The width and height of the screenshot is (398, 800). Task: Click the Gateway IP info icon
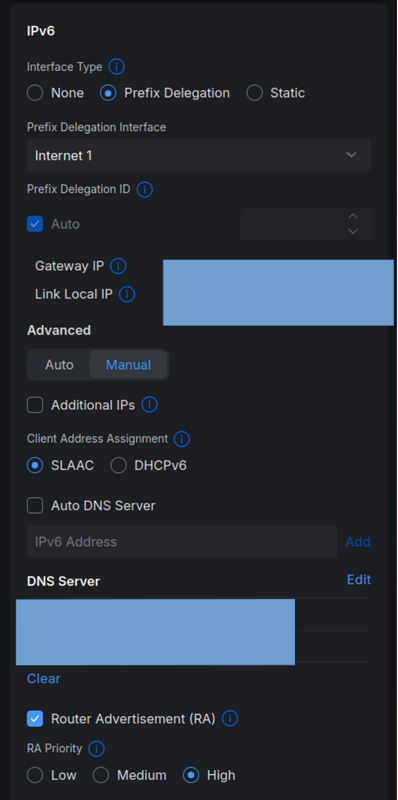click(118, 266)
